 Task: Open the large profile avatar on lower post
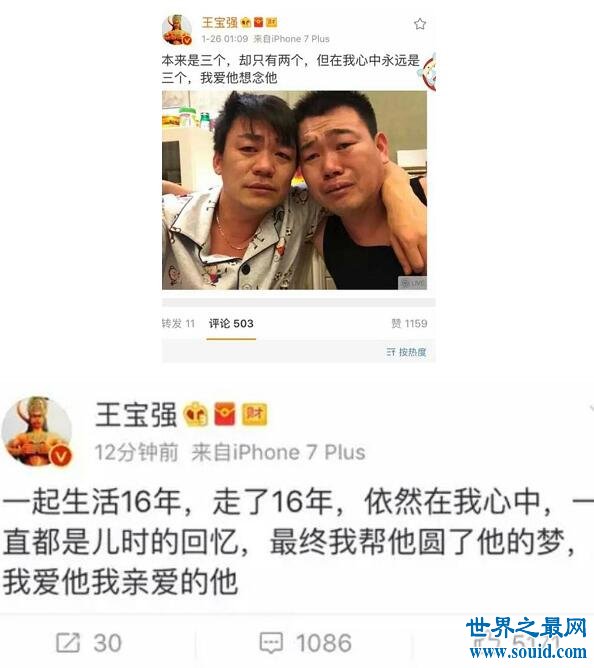[37, 431]
